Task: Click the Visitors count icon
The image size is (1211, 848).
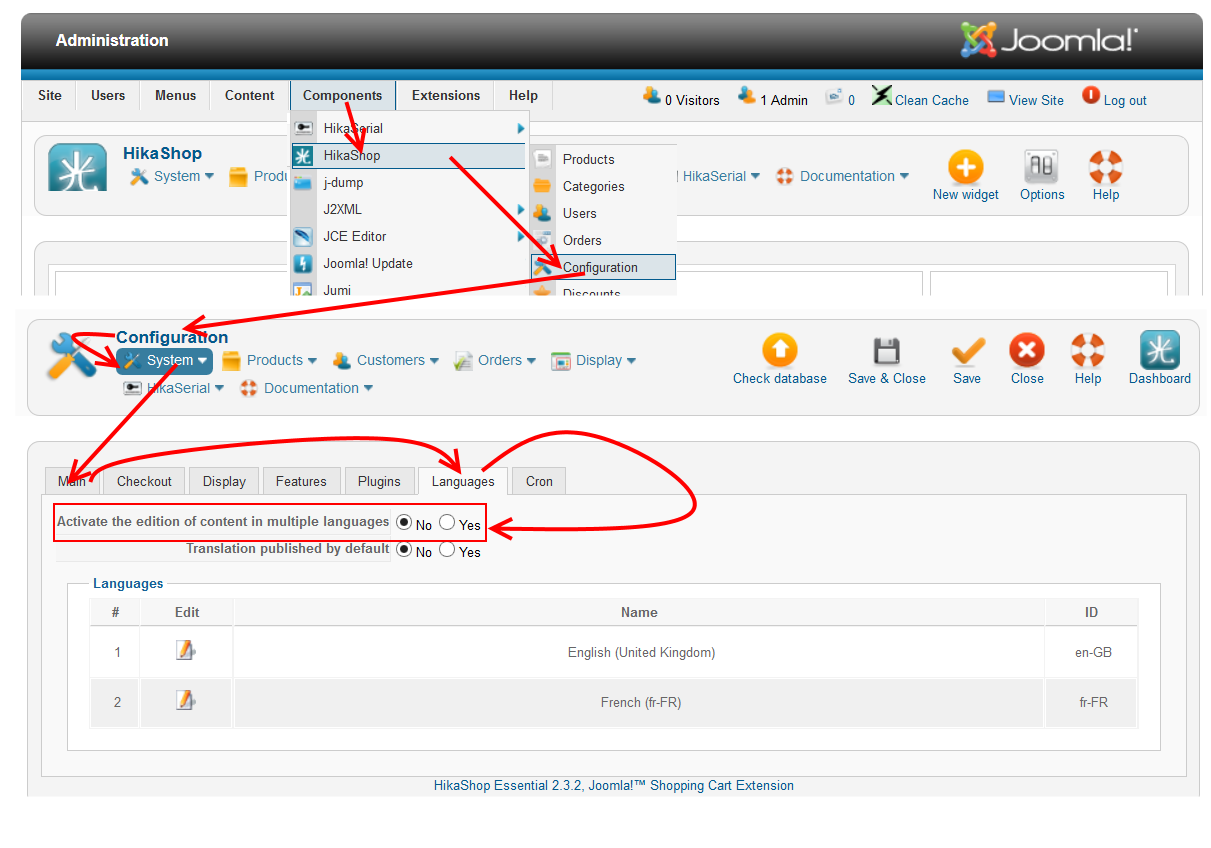Action: (x=652, y=96)
